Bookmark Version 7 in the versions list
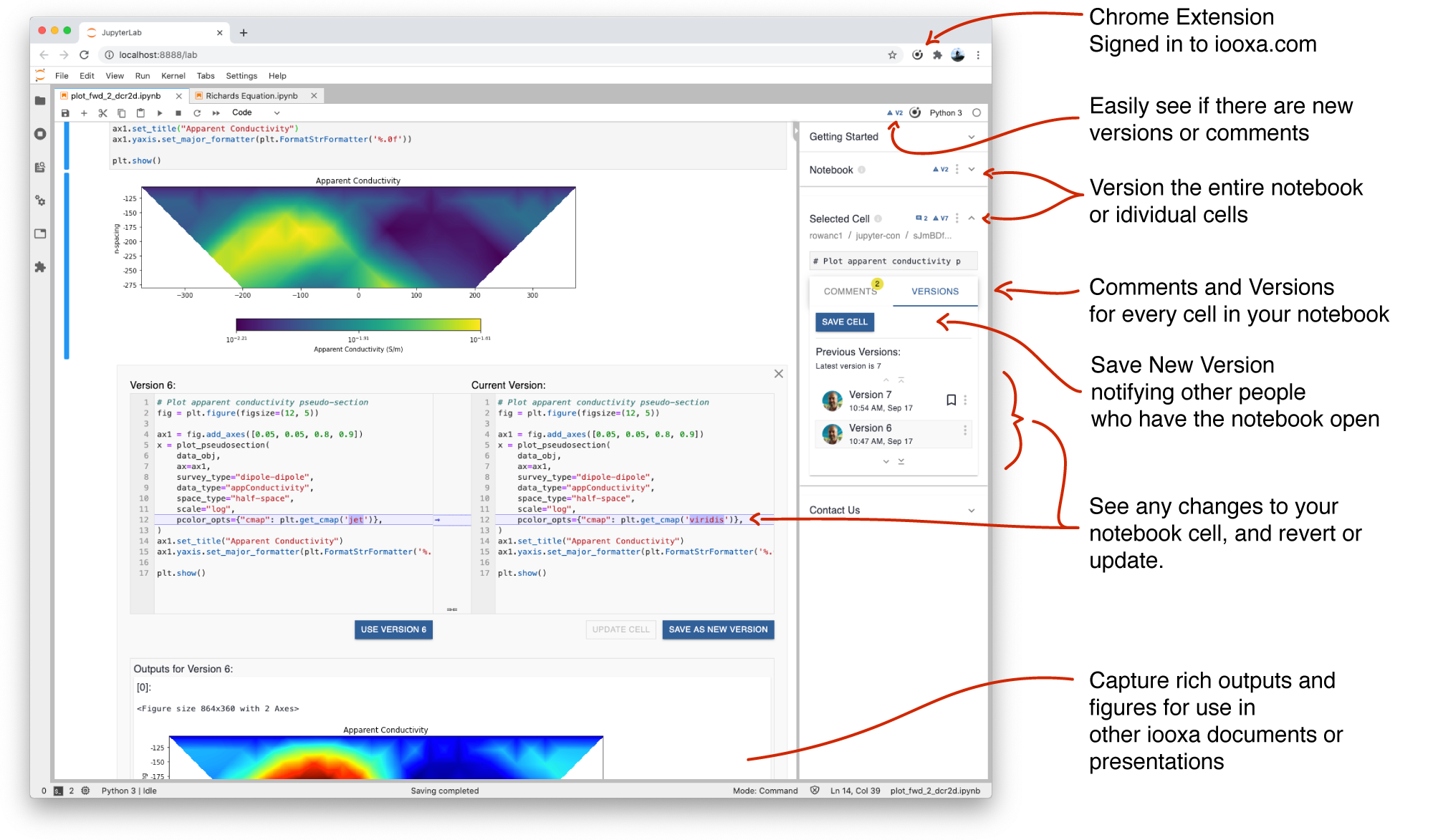This screenshot has height=840, width=1433. tap(951, 400)
